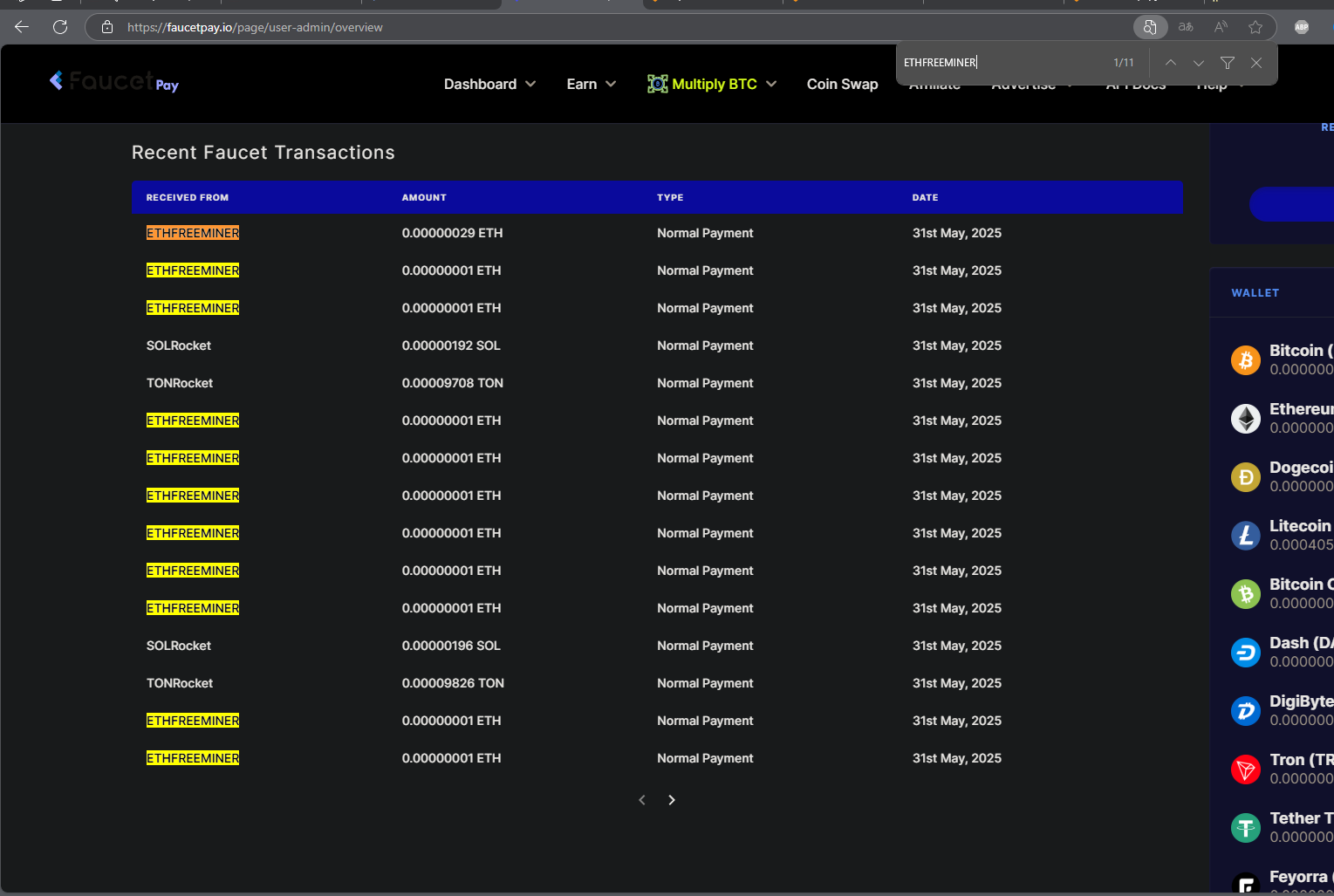Reload the page with refresh icon
Image resolution: width=1334 pixels, height=896 pixels.
[x=60, y=27]
